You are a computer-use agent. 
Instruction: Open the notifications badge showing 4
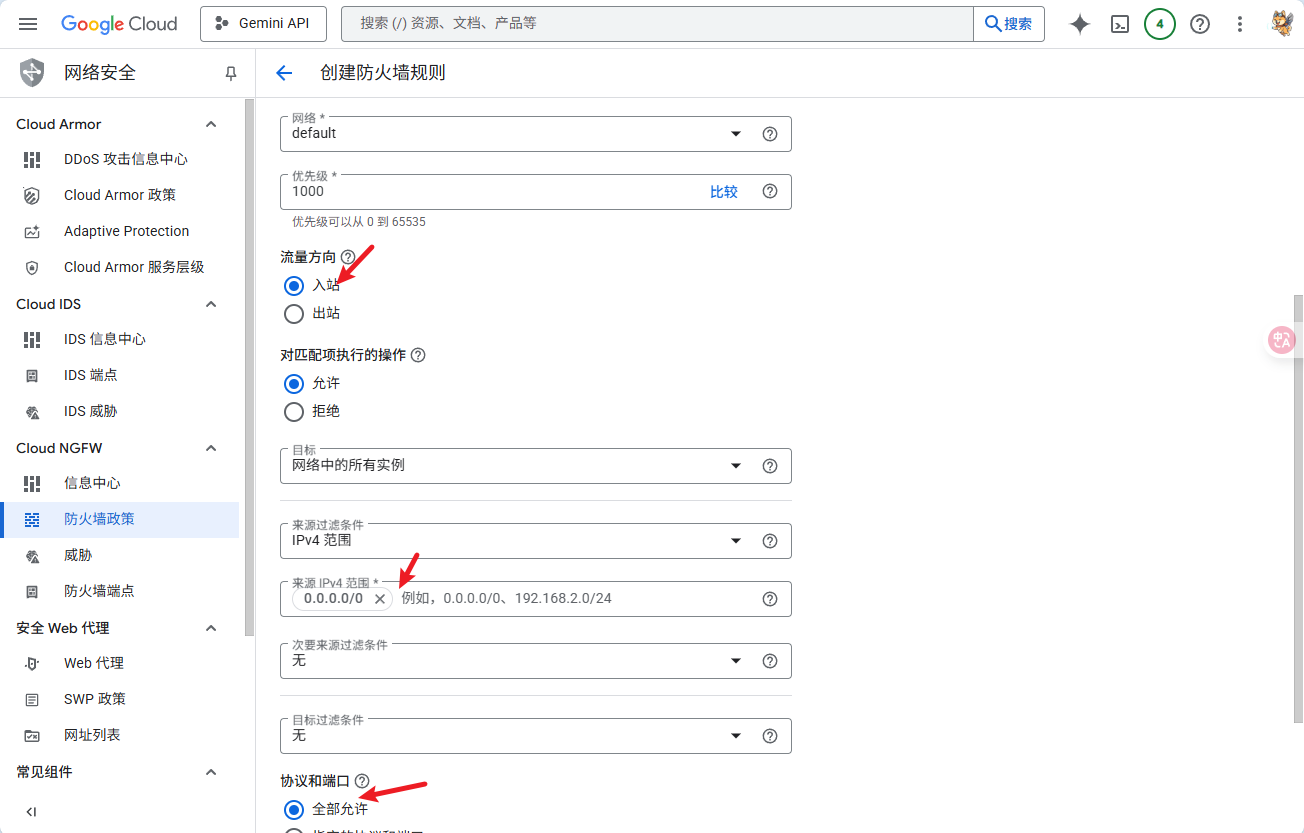(1159, 24)
